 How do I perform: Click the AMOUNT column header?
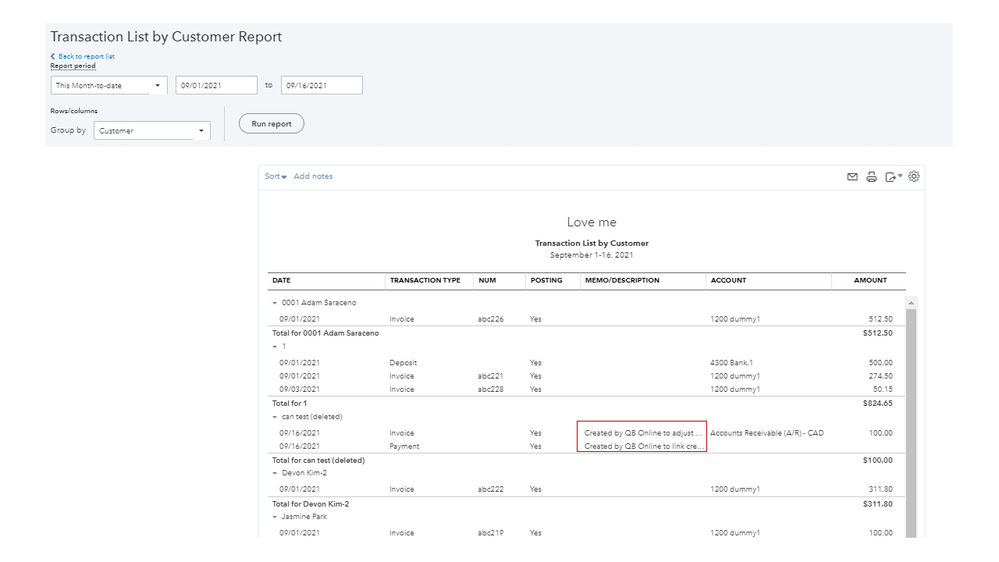pyautogui.click(x=869, y=281)
